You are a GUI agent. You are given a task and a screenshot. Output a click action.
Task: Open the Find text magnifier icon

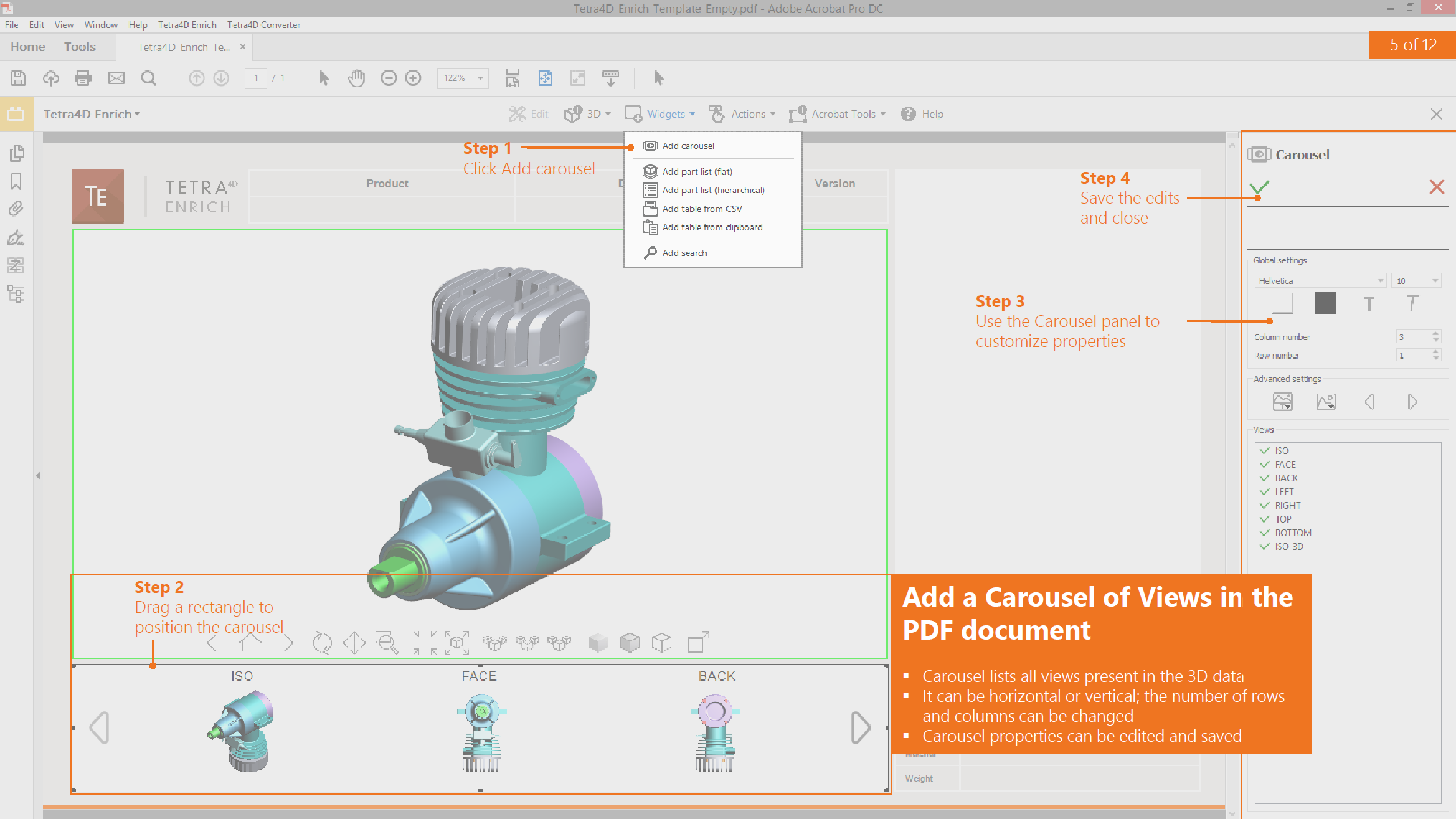click(x=148, y=78)
